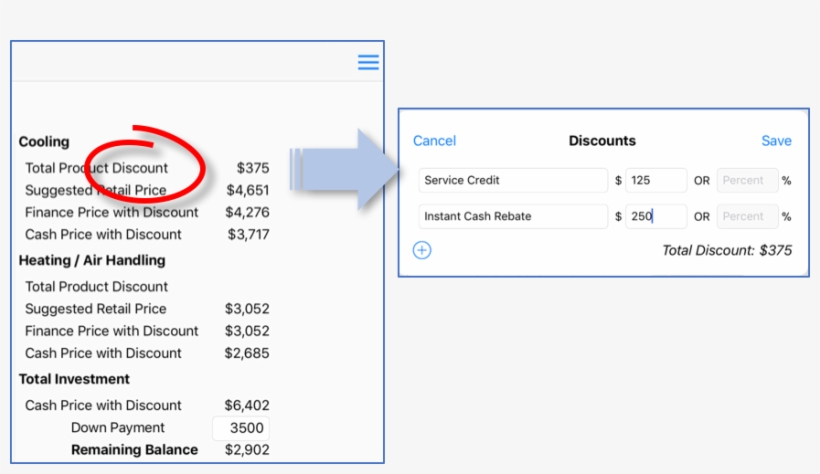The image size is (820, 474).
Task: Click the Service Credit name field
Action: [x=512, y=180]
